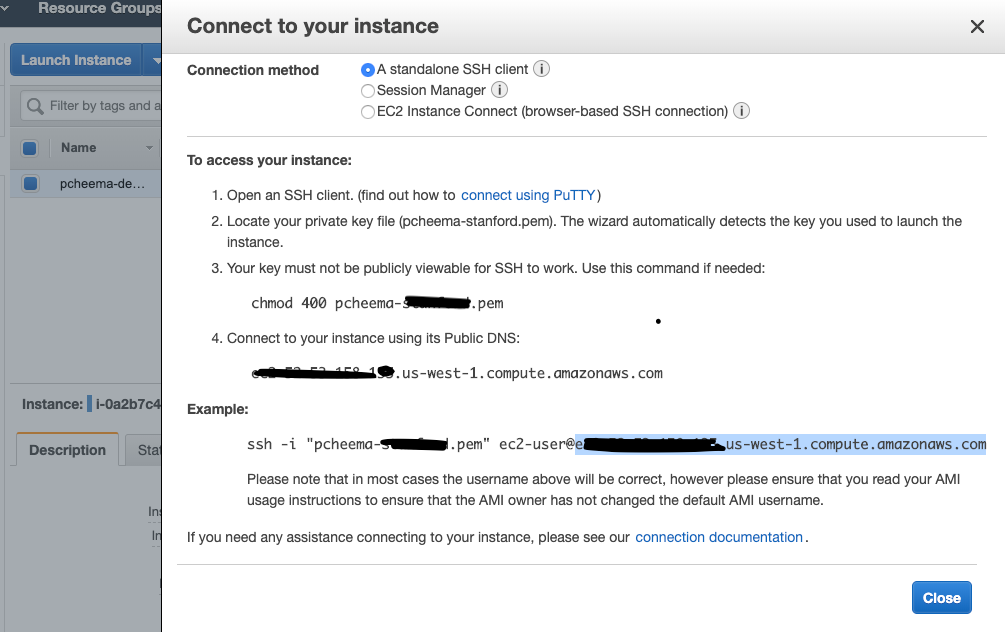Click the info icon beside standalone SSH client

540,69
